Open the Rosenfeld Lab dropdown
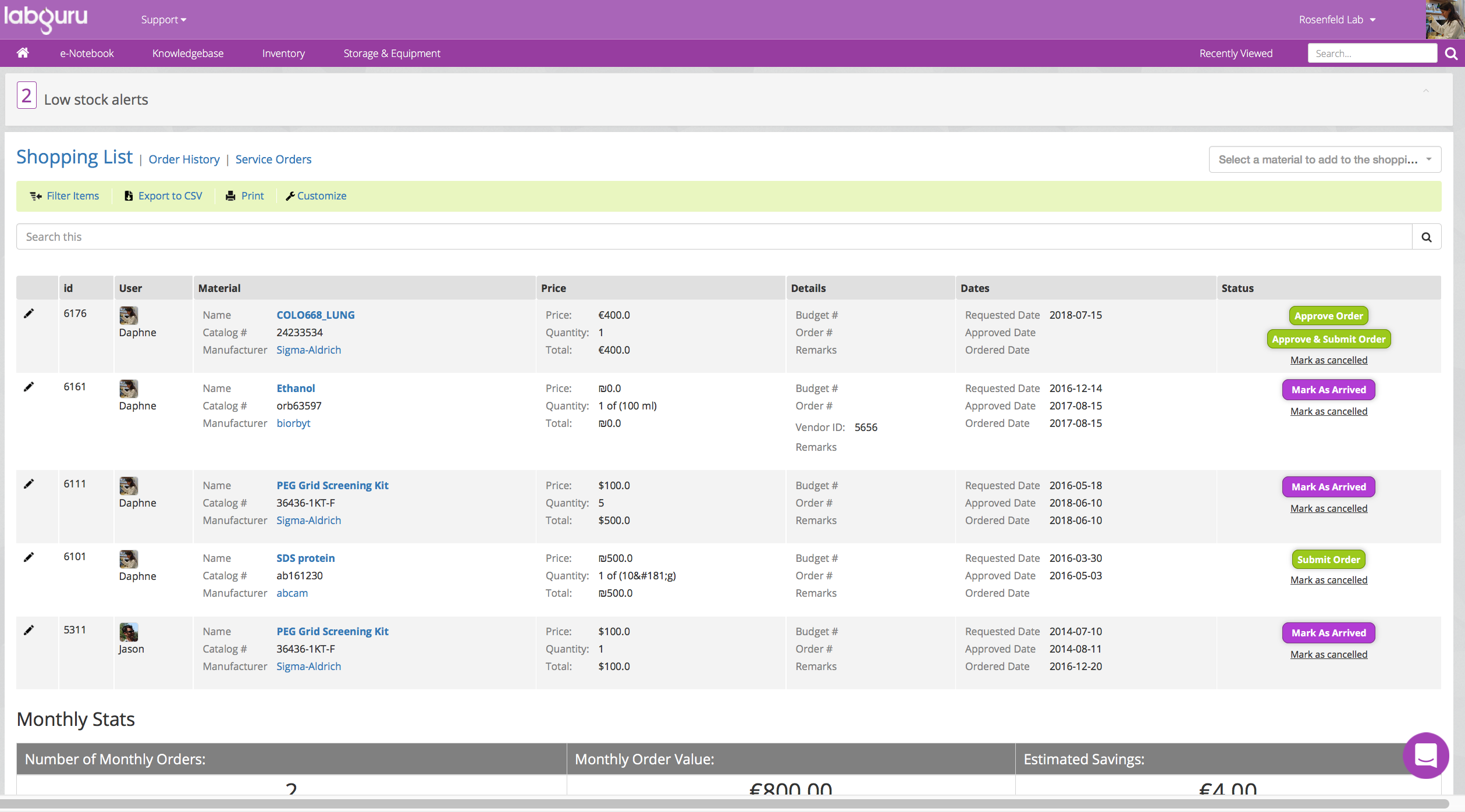This screenshot has width=1465, height=812. point(1336,19)
